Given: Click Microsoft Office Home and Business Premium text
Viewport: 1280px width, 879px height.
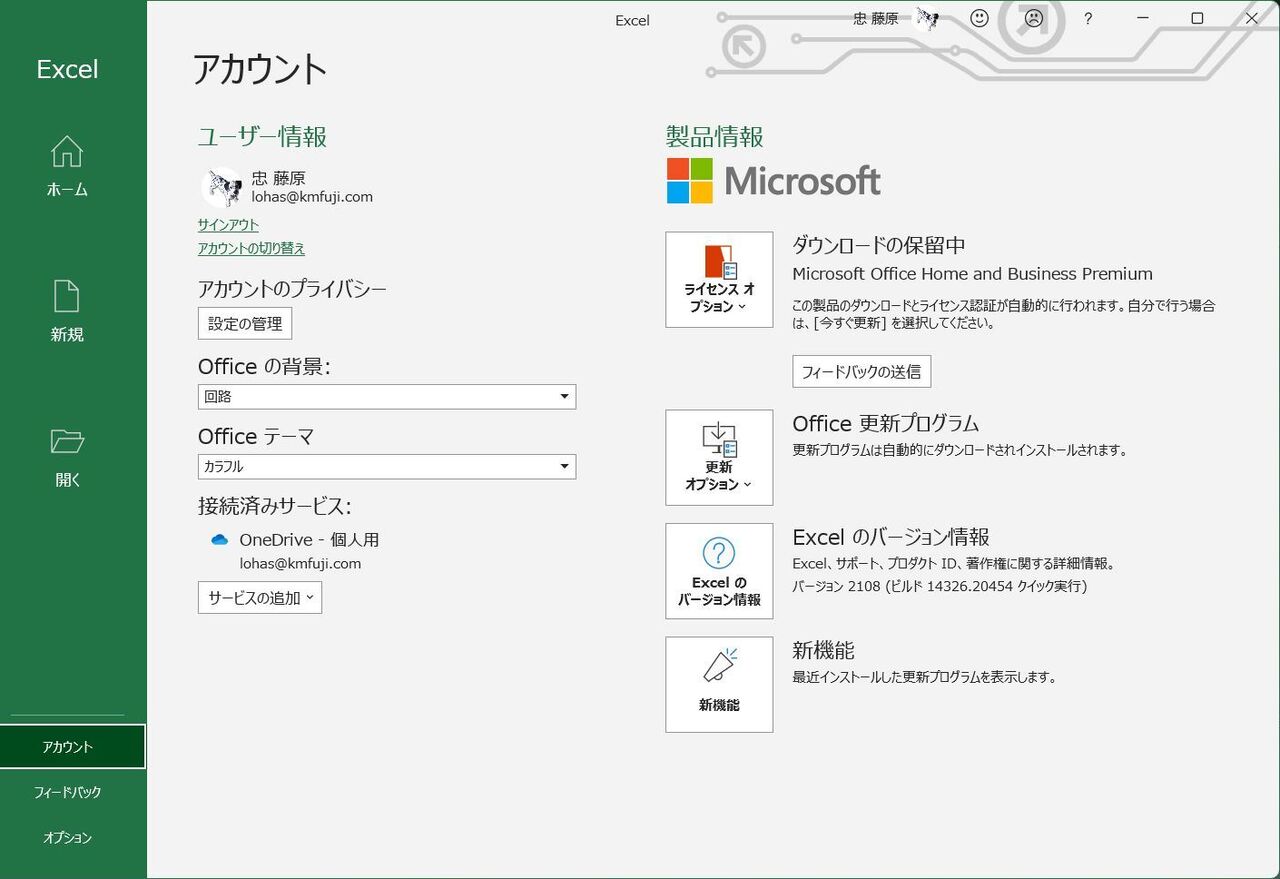Looking at the screenshot, I should (x=972, y=274).
